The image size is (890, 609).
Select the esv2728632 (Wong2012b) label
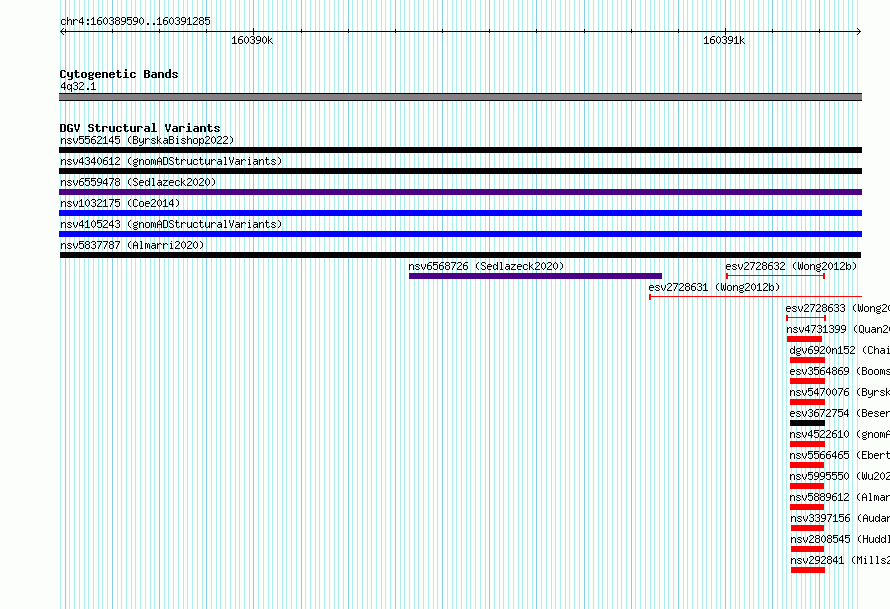[x=791, y=266]
